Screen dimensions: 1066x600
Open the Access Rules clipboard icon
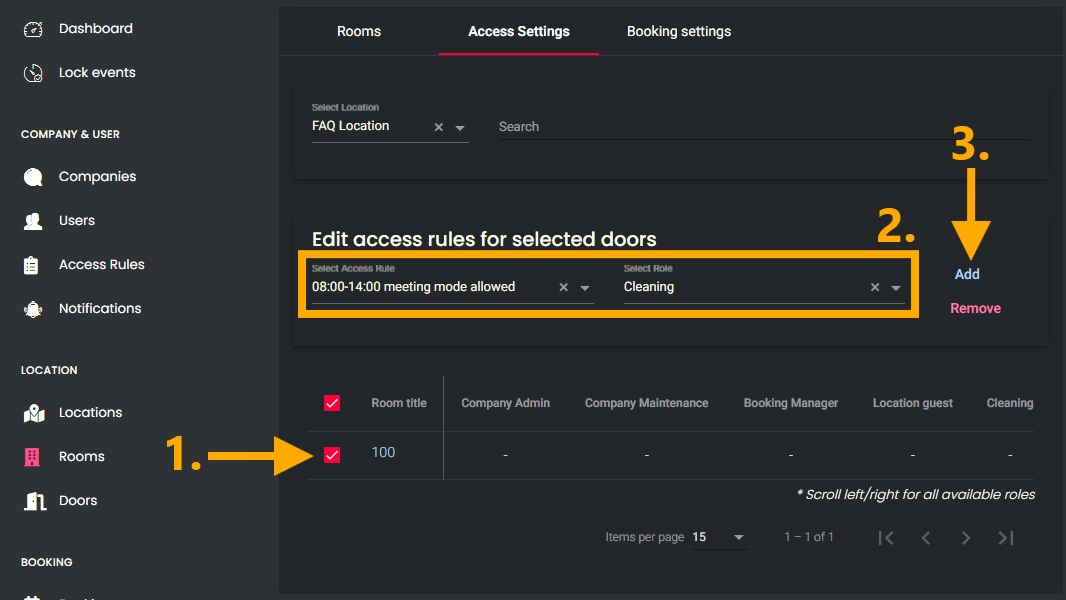(33, 265)
